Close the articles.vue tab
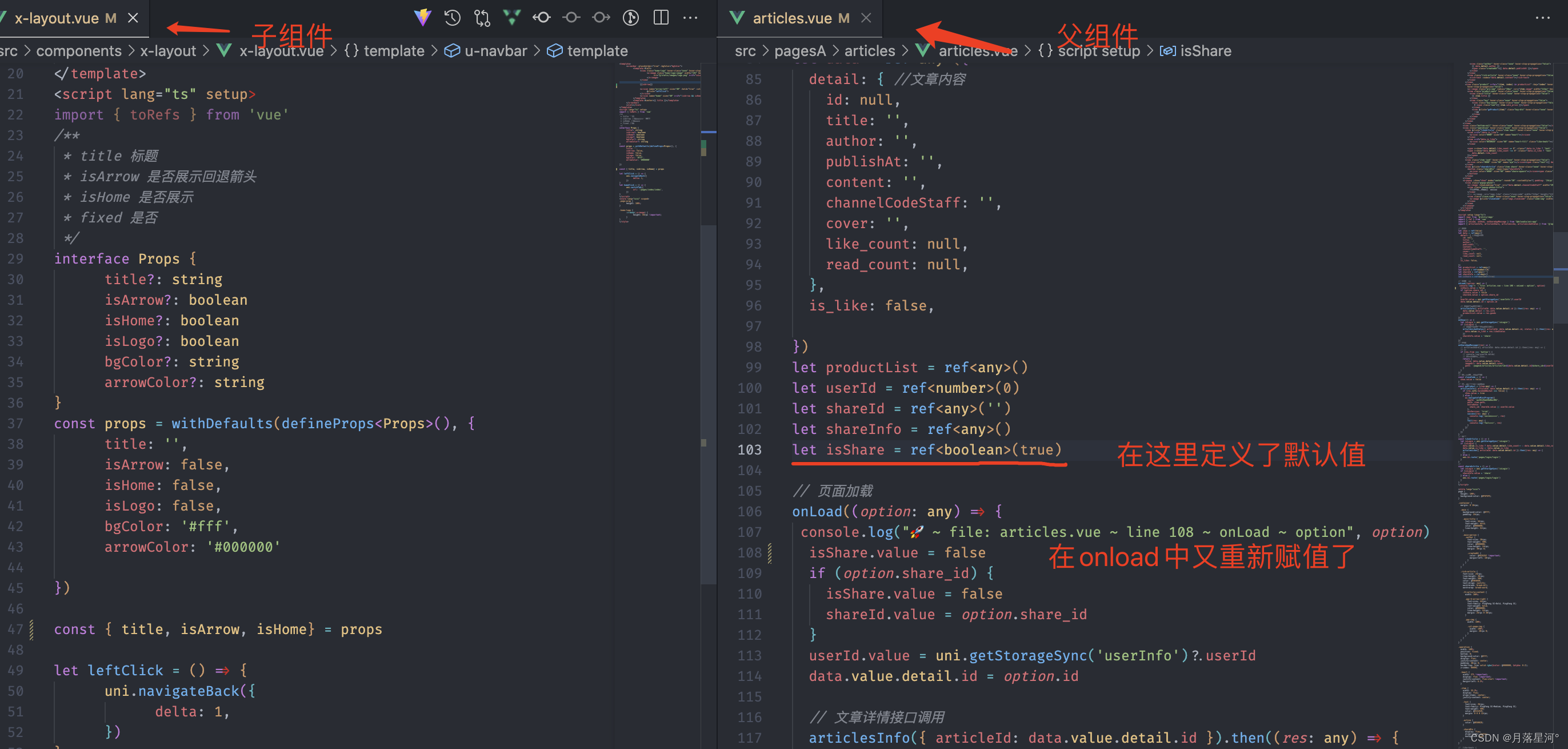The height and width of the screenshot is (749, 1568). [x=866, y=18]
